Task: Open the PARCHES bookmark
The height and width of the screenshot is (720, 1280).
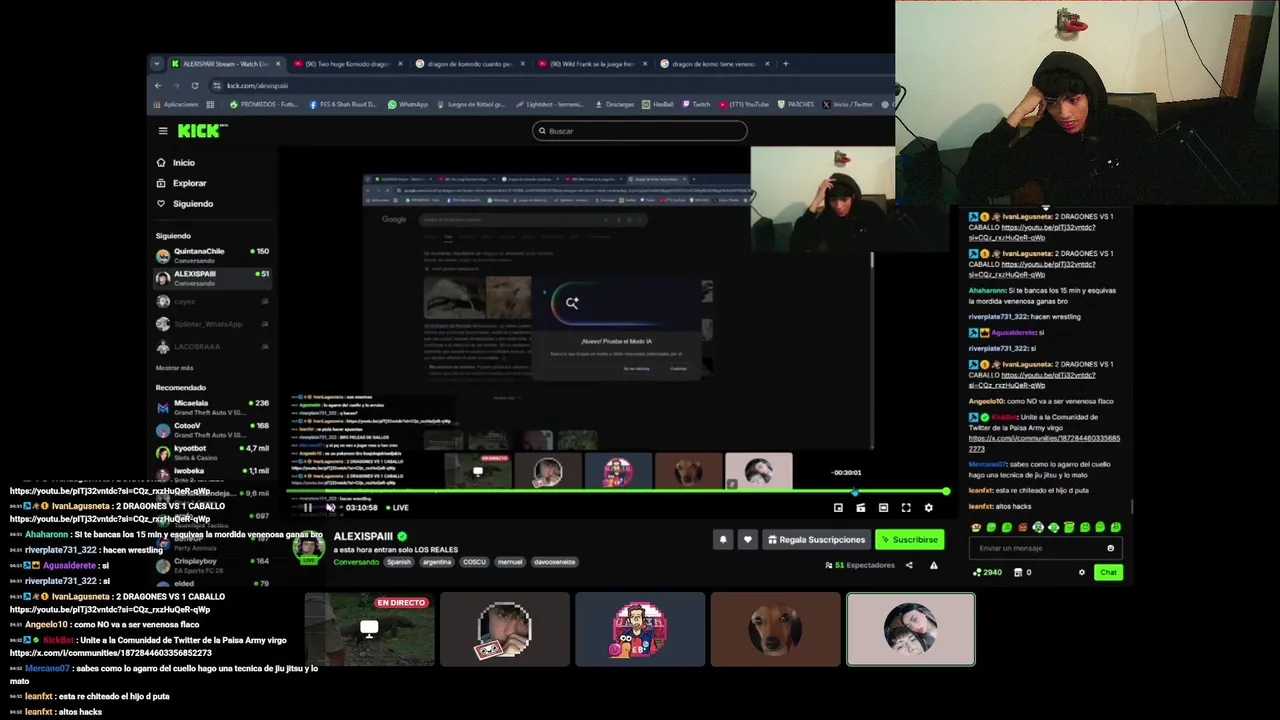Action: [795, 104]
